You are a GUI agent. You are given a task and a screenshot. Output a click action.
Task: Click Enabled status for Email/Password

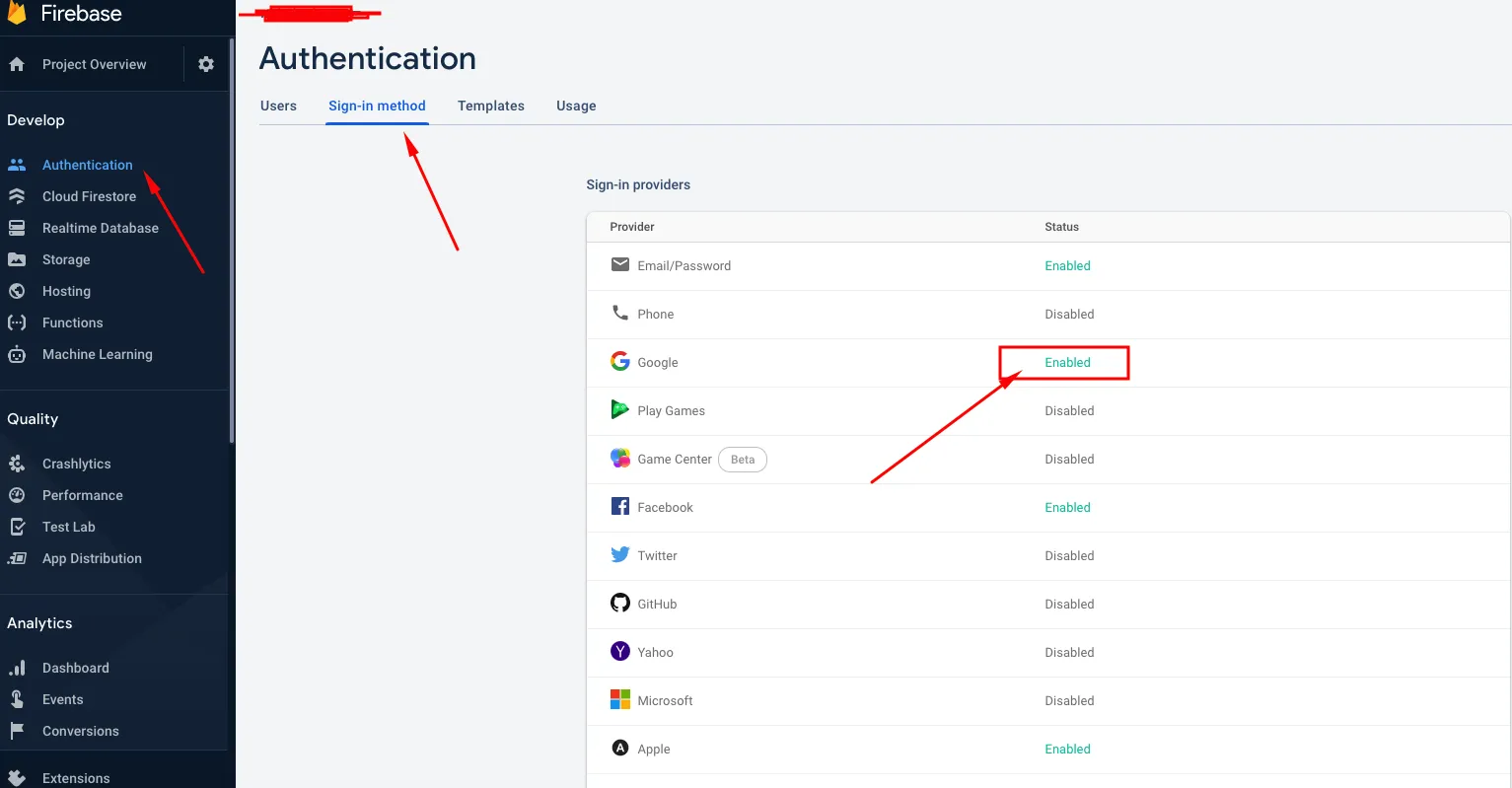[1068, 265]
